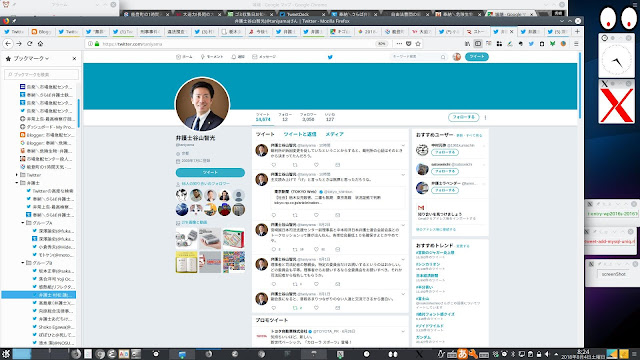Reply to the first tweet
Image resolution: width=640 pixels, height=360 pixels.
click(x=274, y=165)
